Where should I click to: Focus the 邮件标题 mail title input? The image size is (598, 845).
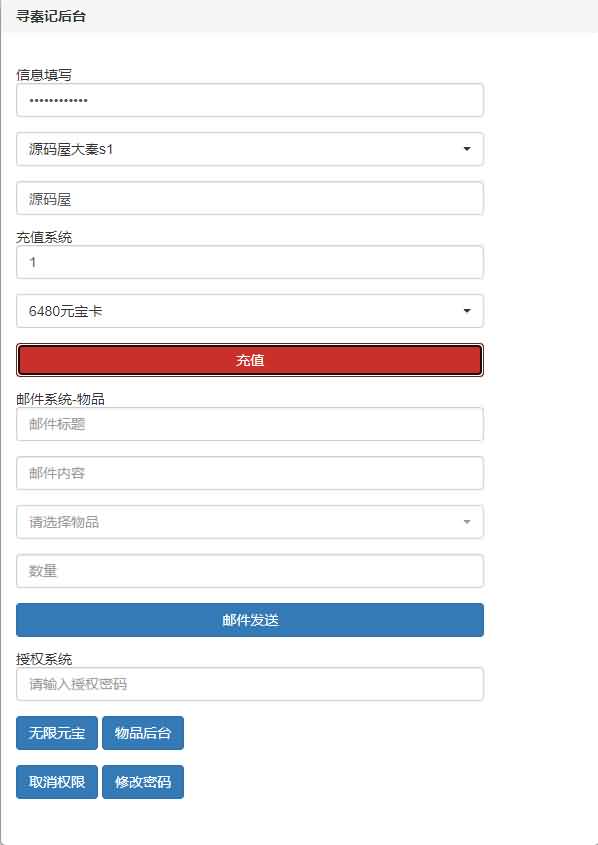[249, 424]
